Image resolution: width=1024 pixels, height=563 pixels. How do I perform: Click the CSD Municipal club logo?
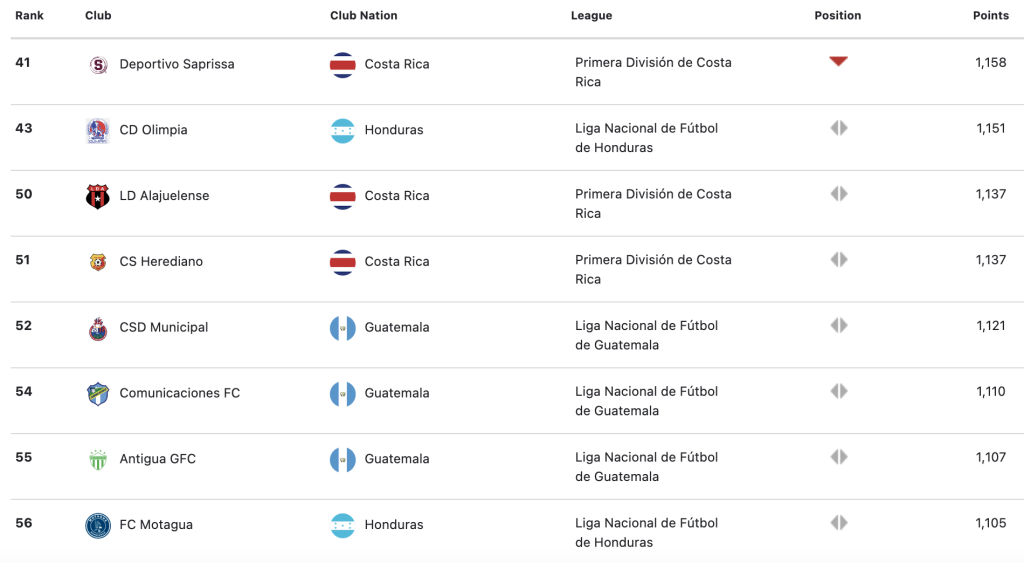[98, 329]
